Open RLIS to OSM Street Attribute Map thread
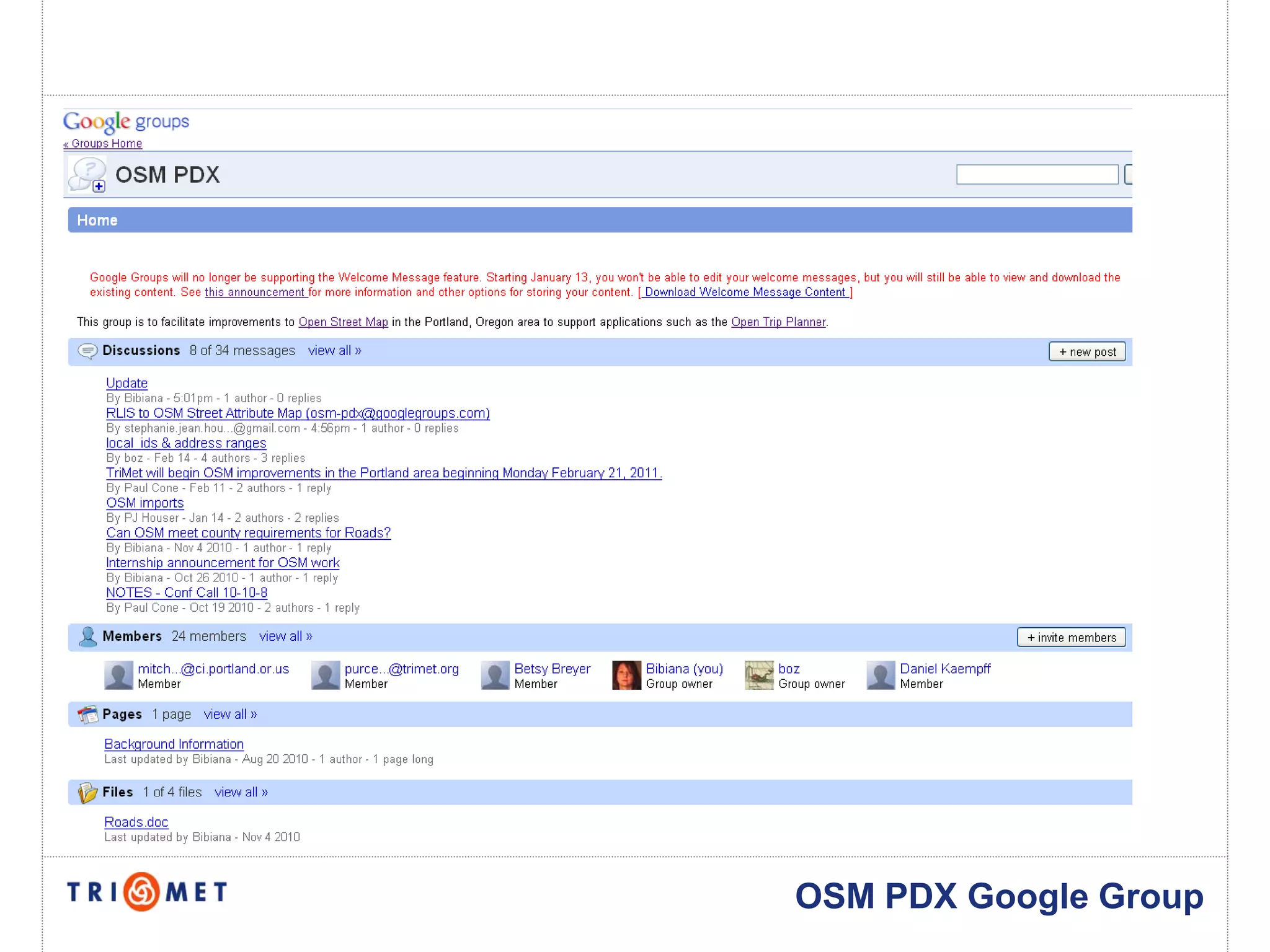 (298, 413)
